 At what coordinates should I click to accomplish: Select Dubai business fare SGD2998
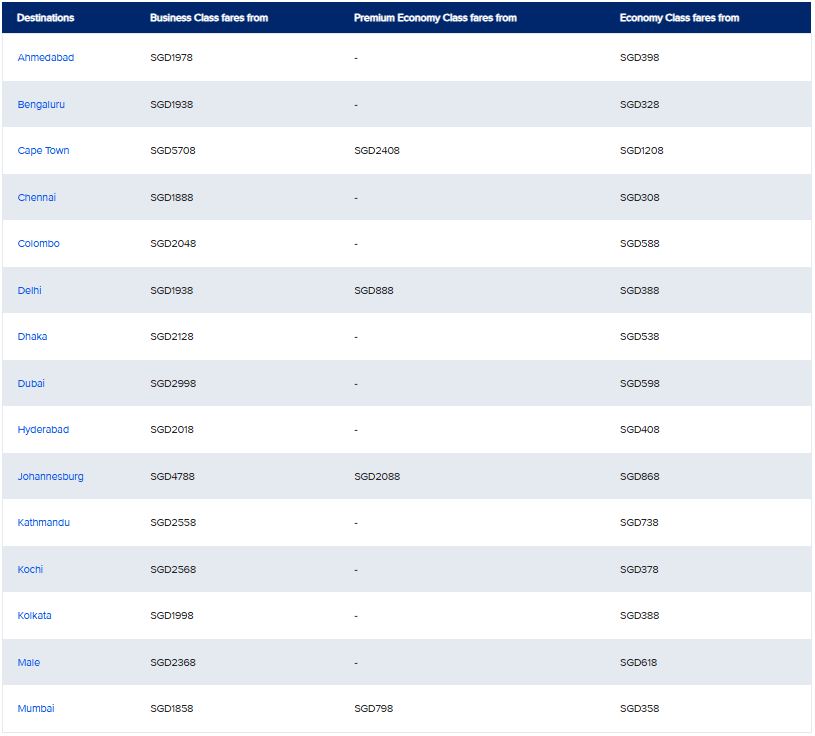[x=173, y=384]
